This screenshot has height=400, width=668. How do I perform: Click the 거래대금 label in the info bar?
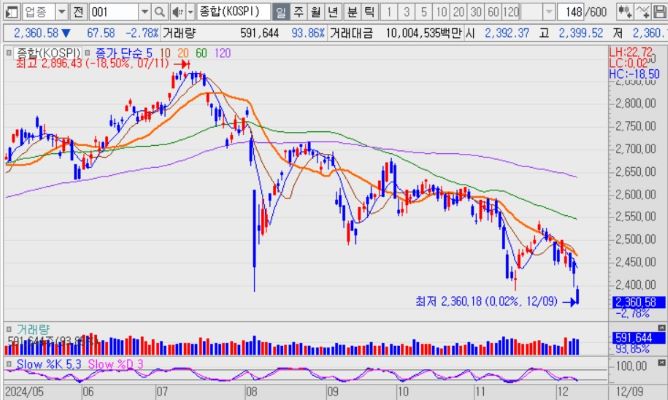point(351,33)
